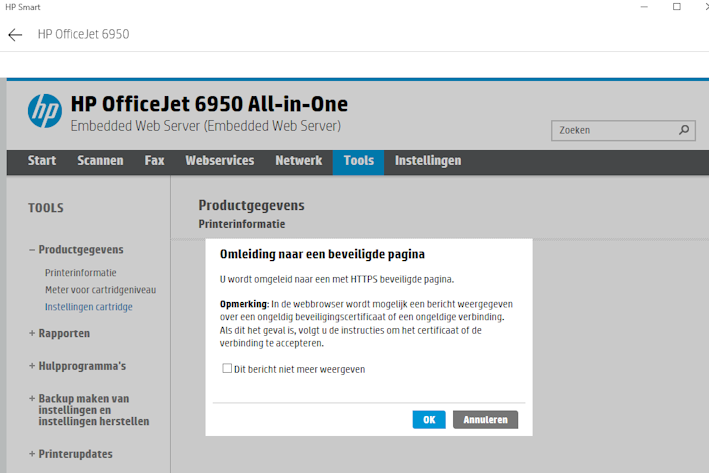The image size is (709, 473).
Task: Maximize the HP Smart window
Action: coord(676,7)
